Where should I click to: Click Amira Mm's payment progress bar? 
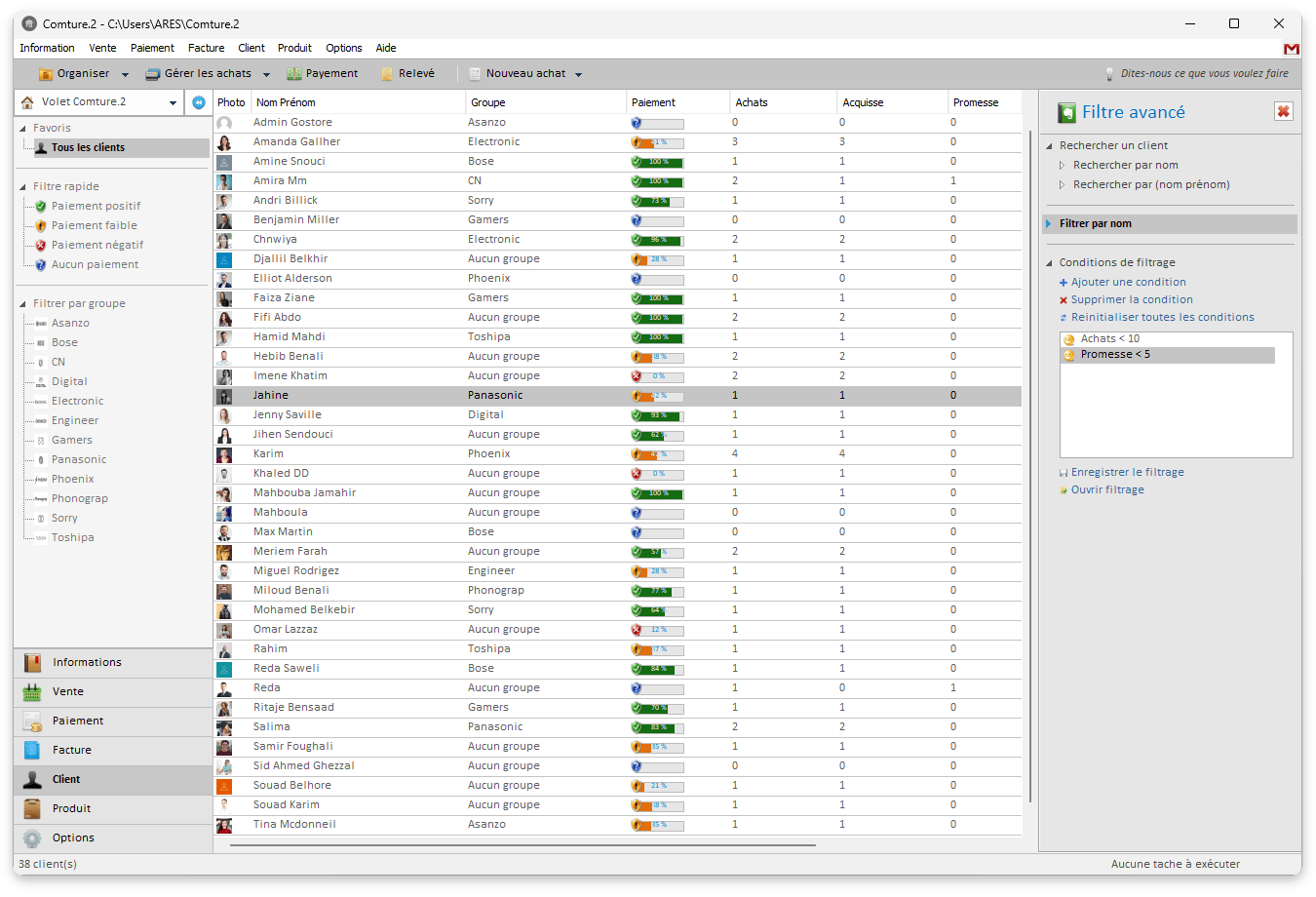coord(658,181)
